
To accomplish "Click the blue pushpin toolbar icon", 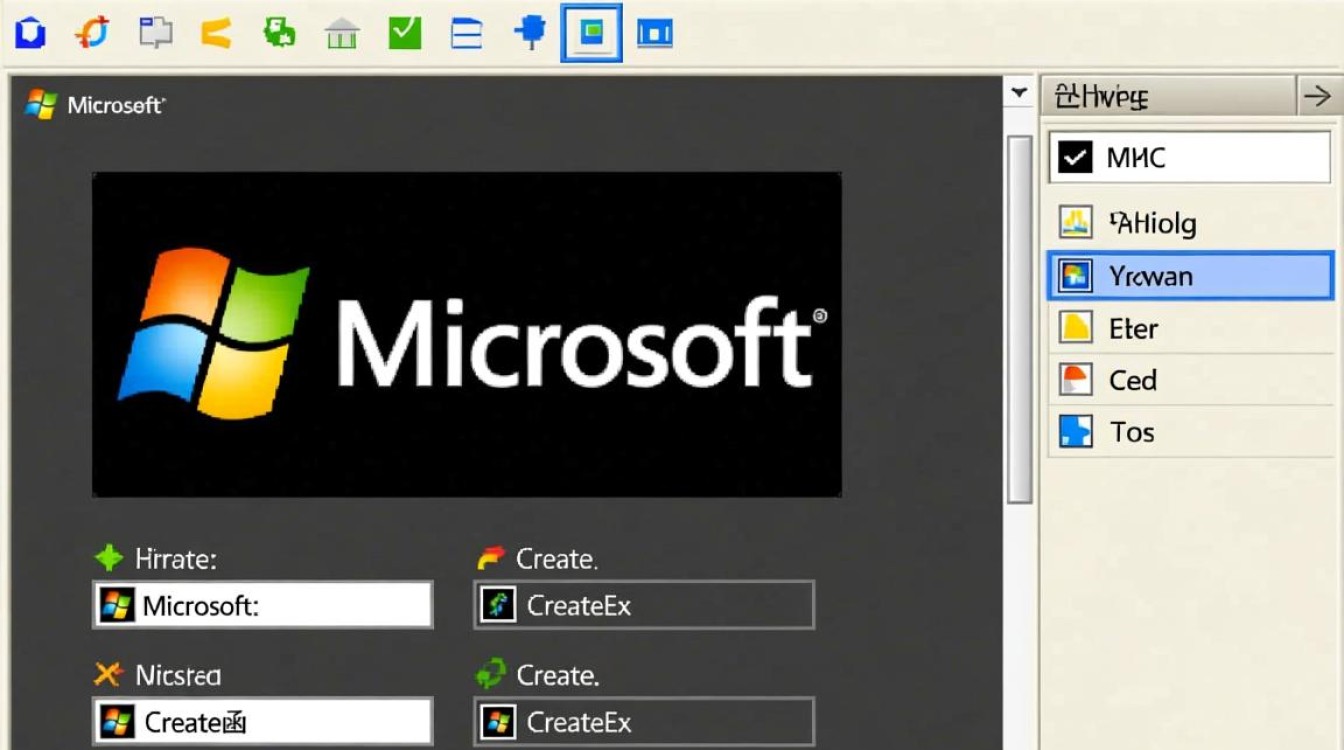I will coord(530,34).
